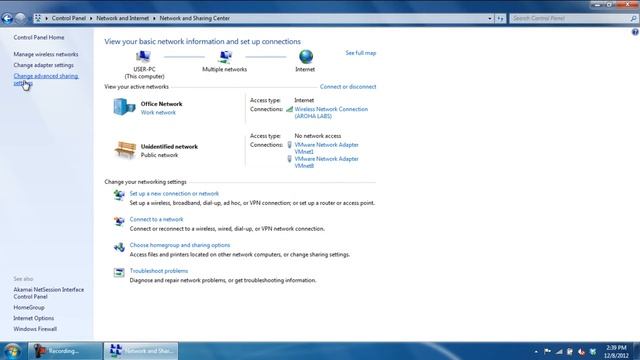Open Internet Options under See also
The height and width of the screenshot is (360, 640).
pos(33,318)
